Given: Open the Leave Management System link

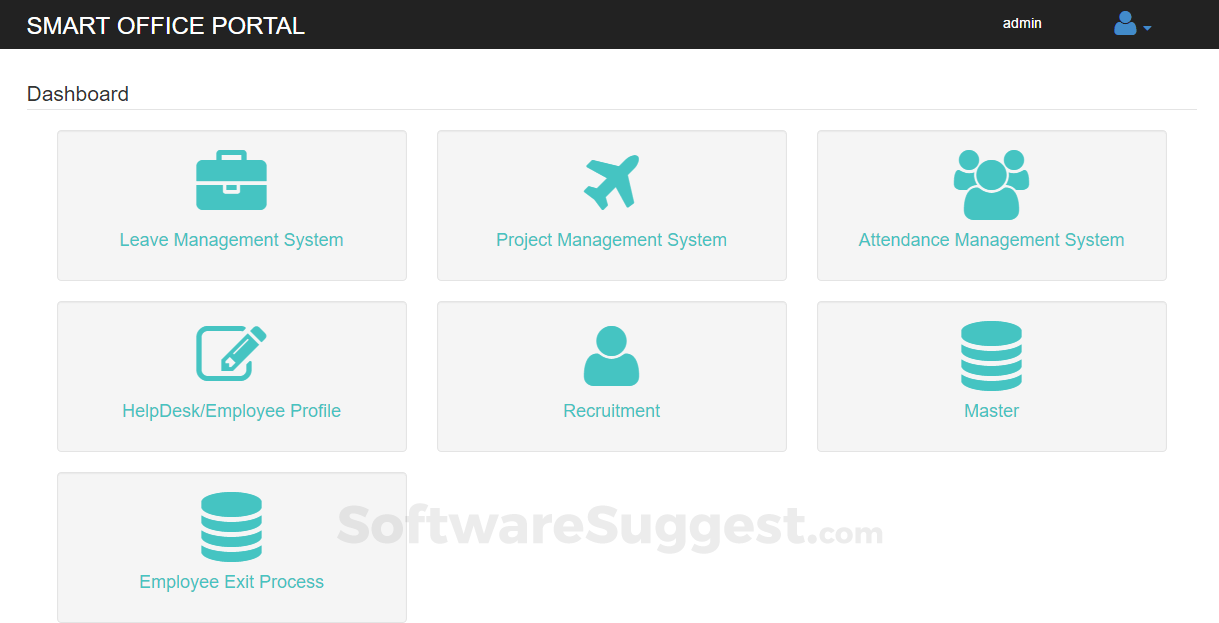Looking at the screenshot, I should click(x=231, y=240).
